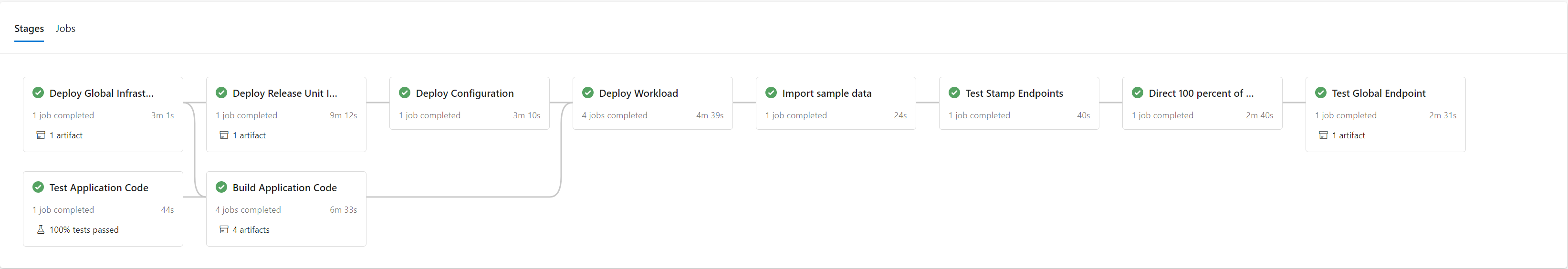1568x269 pixels.
Task: Click the Deploy Release Unit success status icon
Action: coord(221,93)
